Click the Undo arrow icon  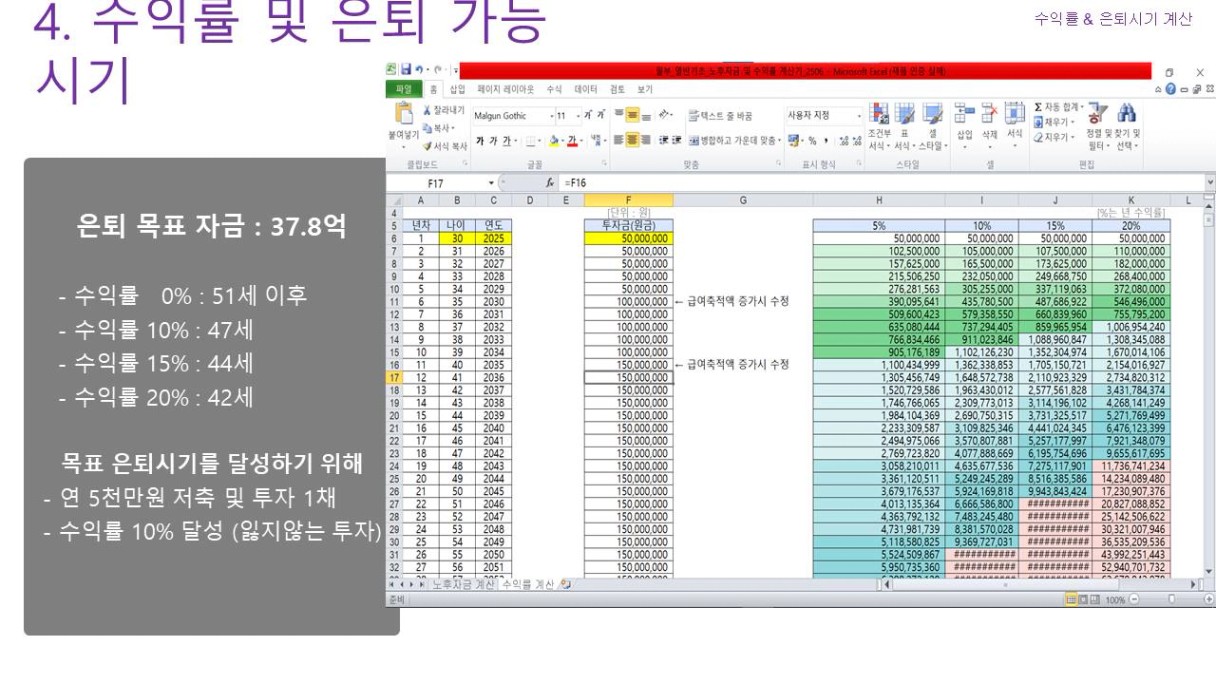coord(418,71)
